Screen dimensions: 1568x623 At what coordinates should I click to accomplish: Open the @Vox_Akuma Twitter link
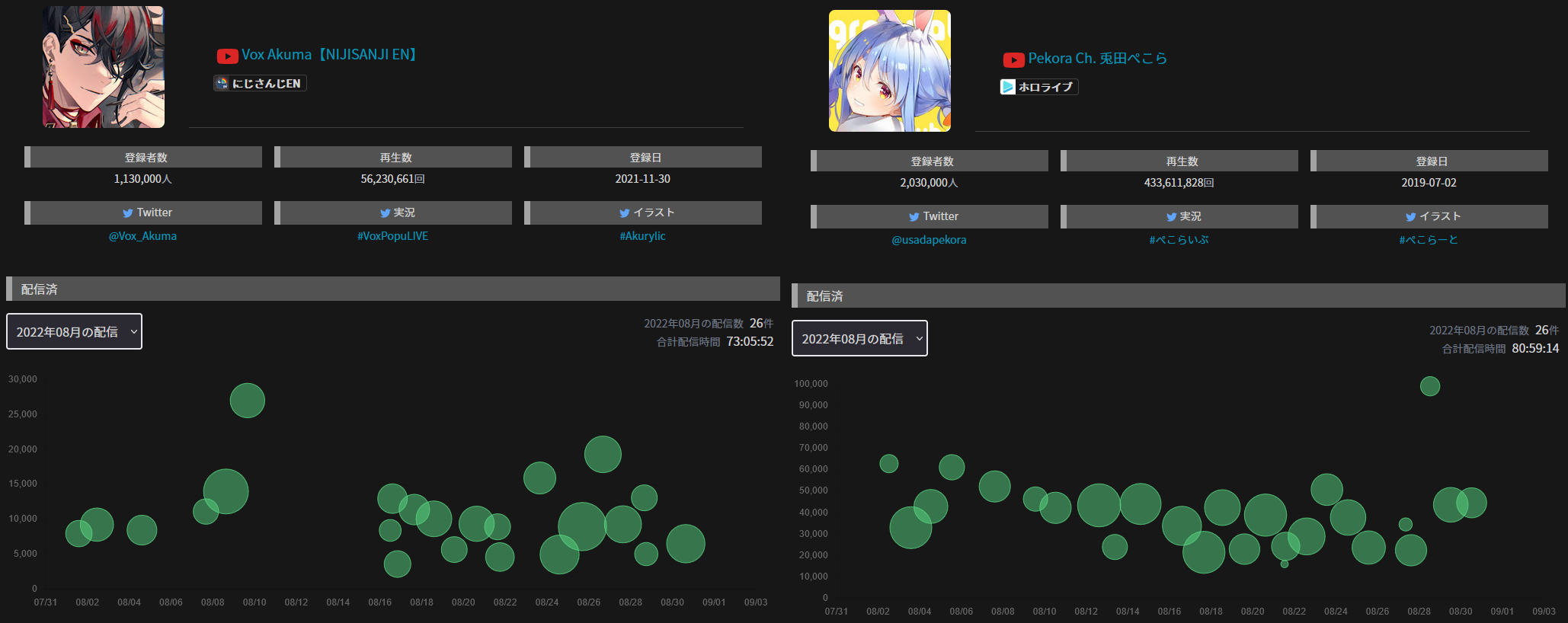point(142,236)
